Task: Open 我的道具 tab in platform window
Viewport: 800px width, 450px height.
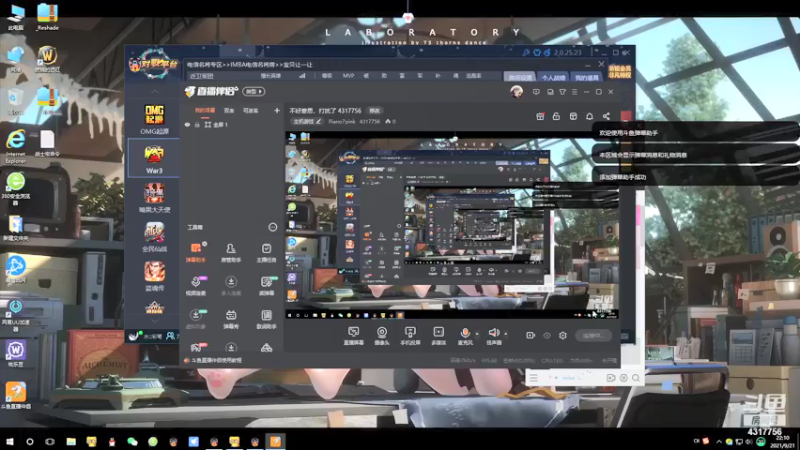Action: tap(586, 78)
